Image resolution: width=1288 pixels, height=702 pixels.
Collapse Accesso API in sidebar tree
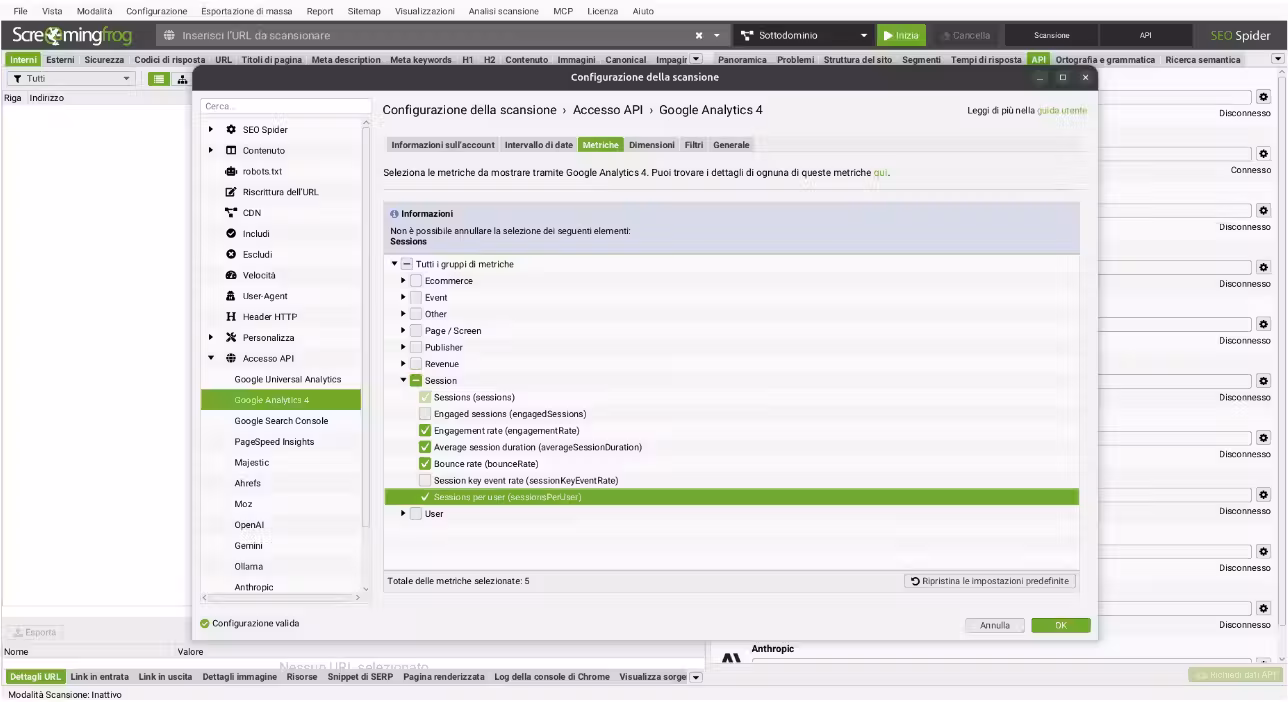click(x=211, y=359)
